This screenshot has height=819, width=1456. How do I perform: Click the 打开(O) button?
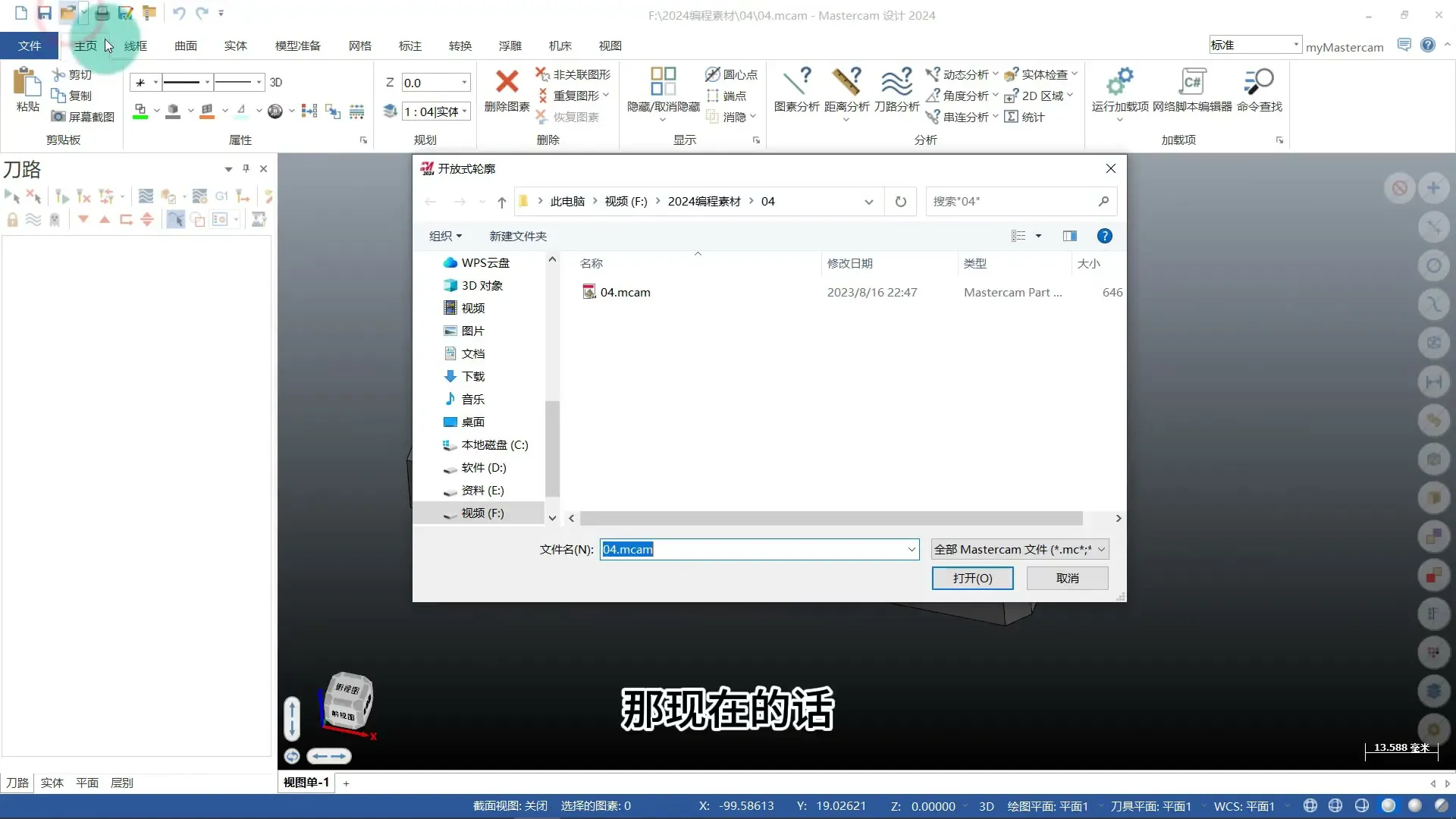(972, 578)
